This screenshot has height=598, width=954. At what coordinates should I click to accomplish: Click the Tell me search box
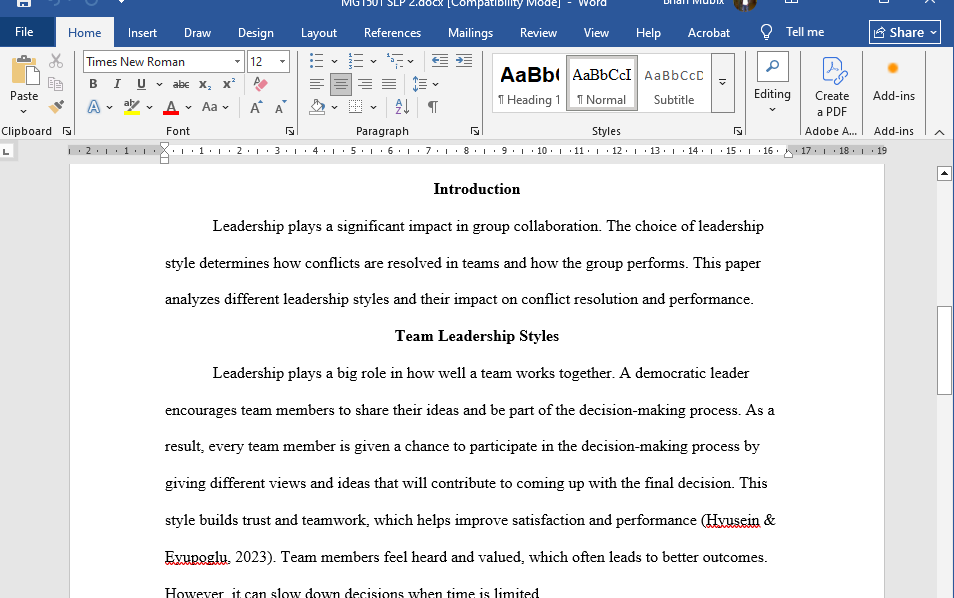pyautogui.click(x=794, y=32)
